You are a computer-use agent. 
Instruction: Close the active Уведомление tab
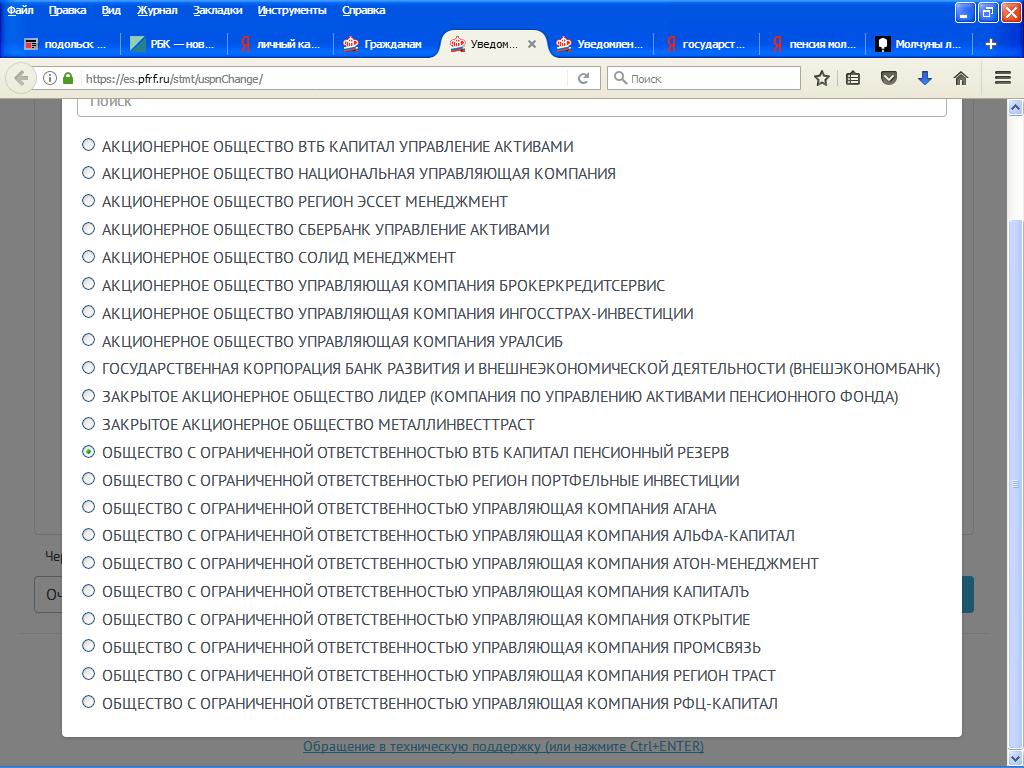tap(532, 44)
